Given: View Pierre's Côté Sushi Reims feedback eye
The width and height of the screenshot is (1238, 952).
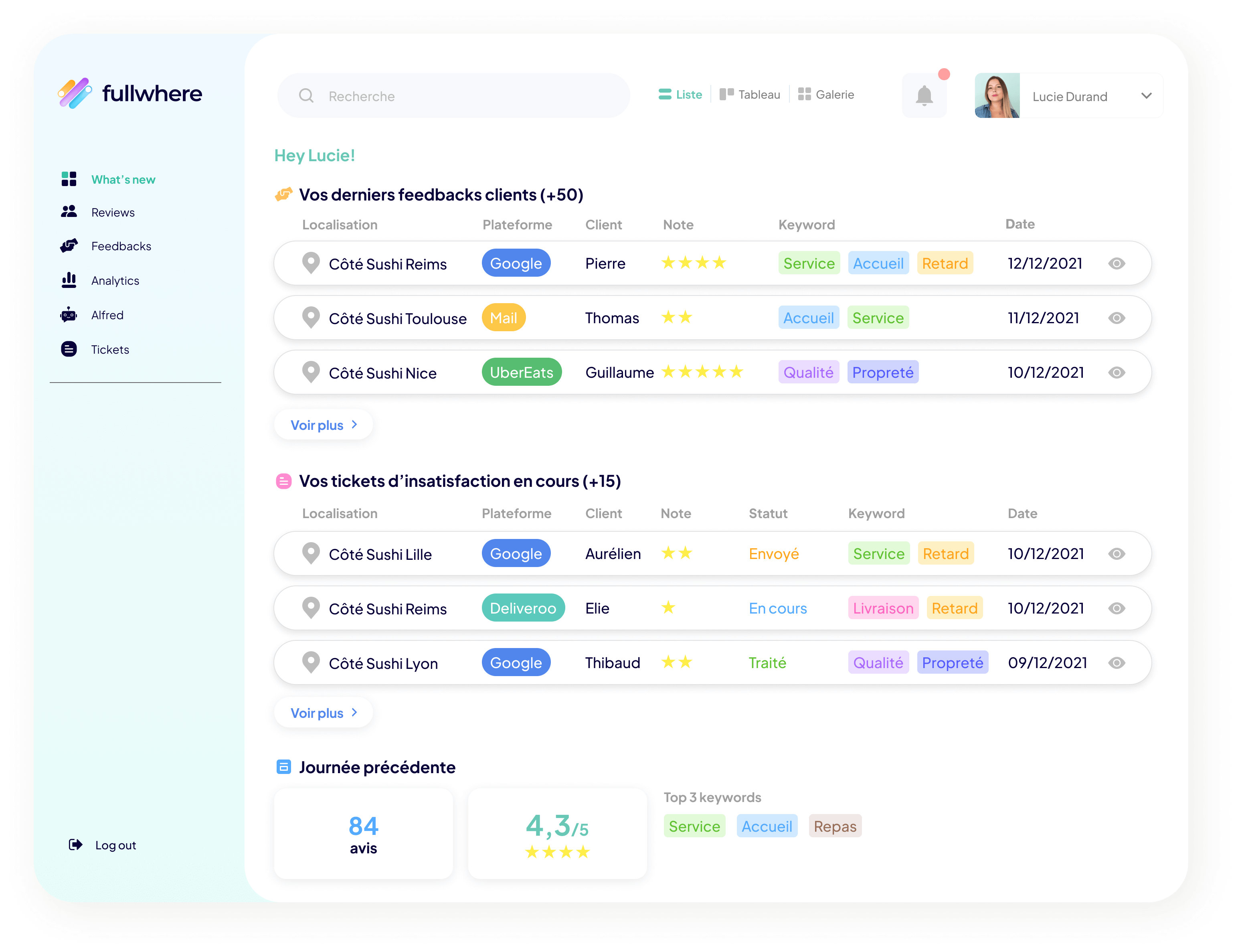Looking at the screenshot, I should click(x=1116, y=263).
